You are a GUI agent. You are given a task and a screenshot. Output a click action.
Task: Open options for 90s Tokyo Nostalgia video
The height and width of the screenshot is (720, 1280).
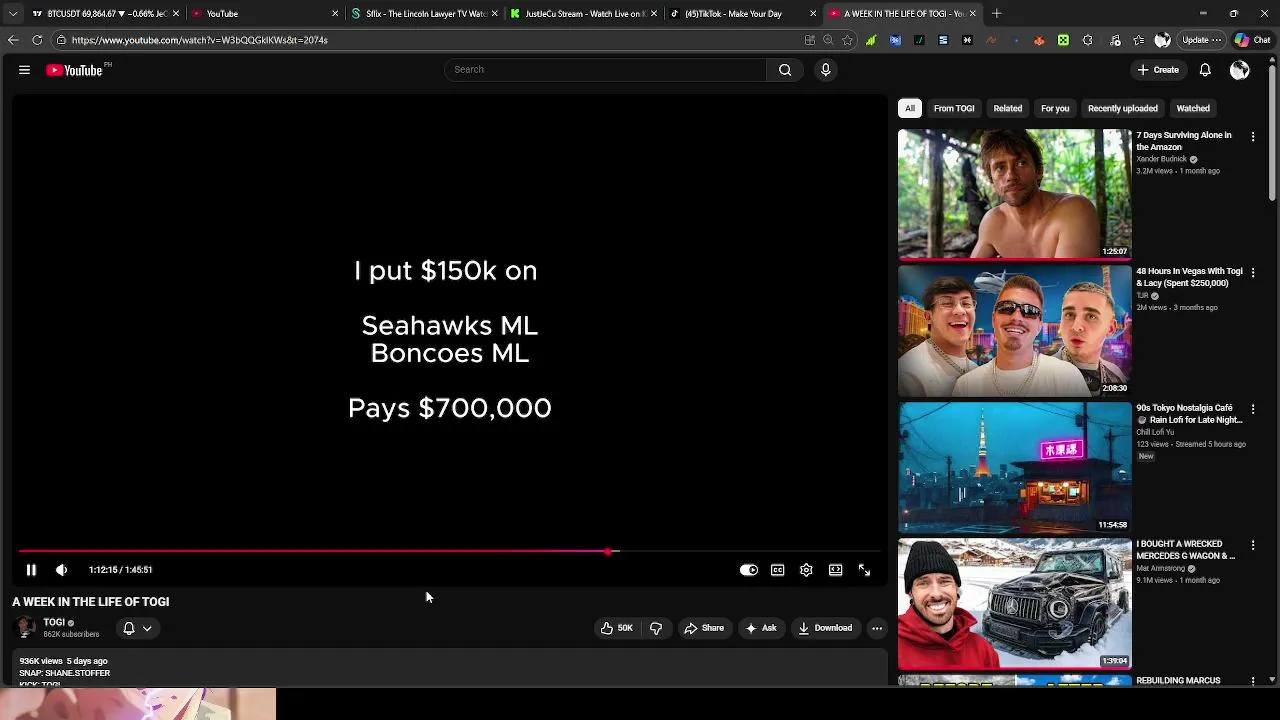tap(1253, 409)
